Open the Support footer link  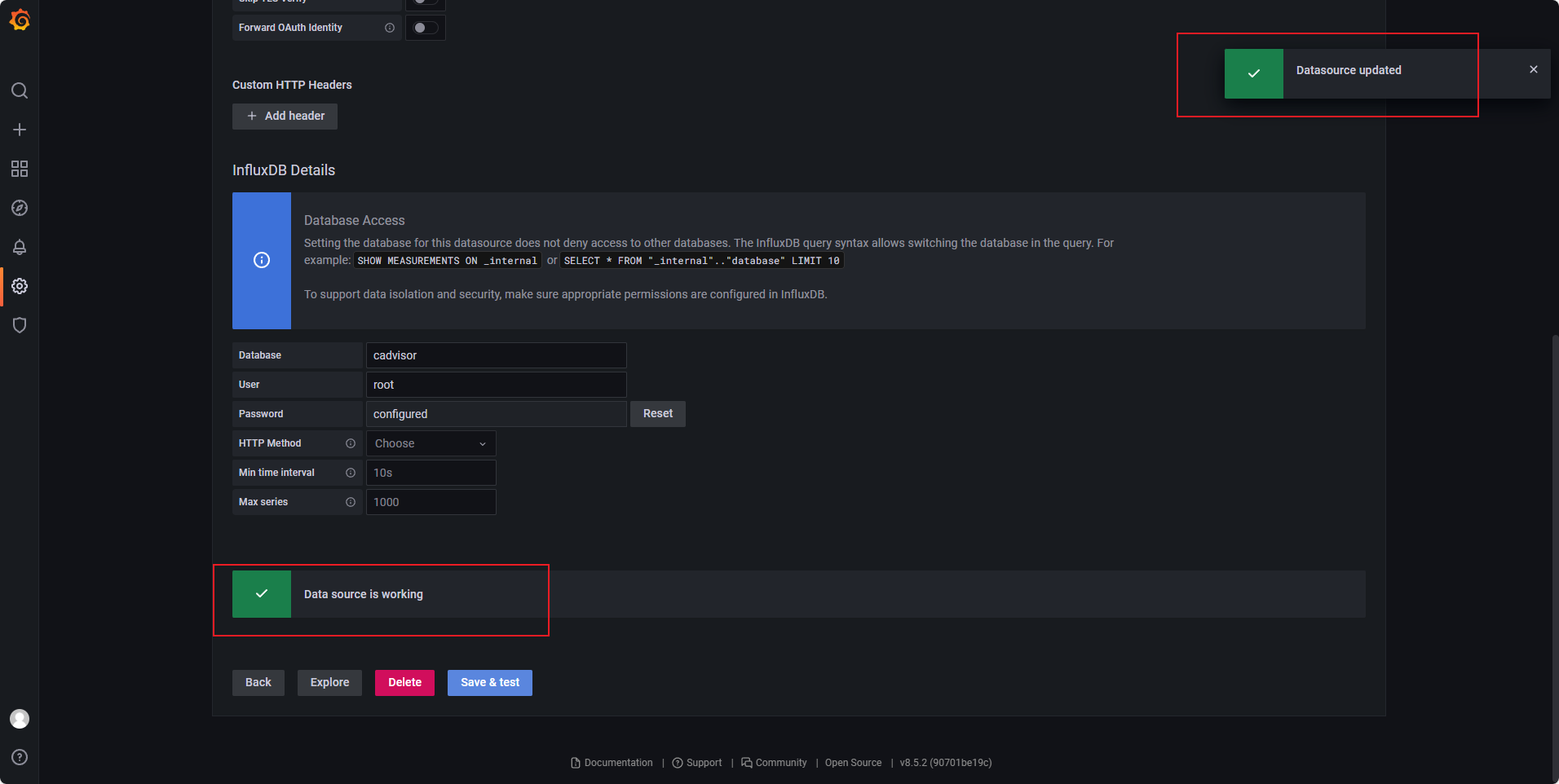pyautogui.click(x=697, y=763)
